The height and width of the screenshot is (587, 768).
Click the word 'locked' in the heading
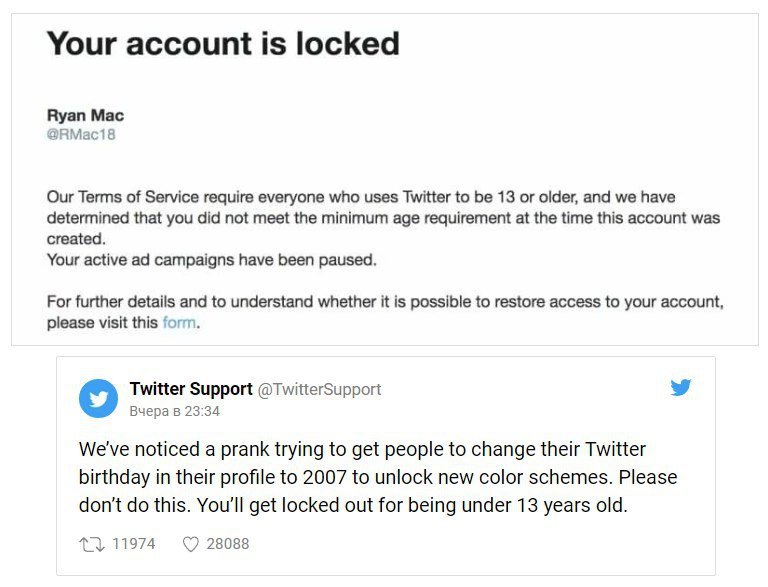coord(348,44)
